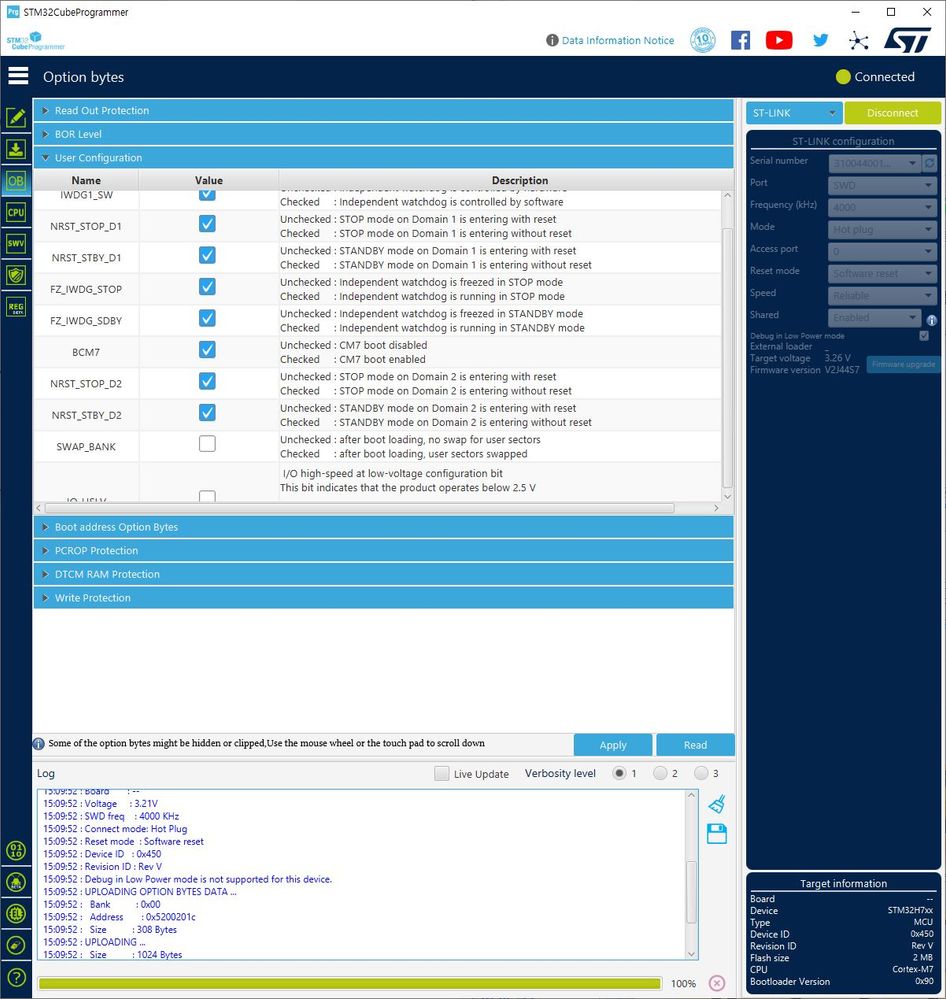Toggle the NRST_STBY_D2 checkbox
The height and width of the screenshot is (999, 946).
pyautogui.click(x=207, y=412)
